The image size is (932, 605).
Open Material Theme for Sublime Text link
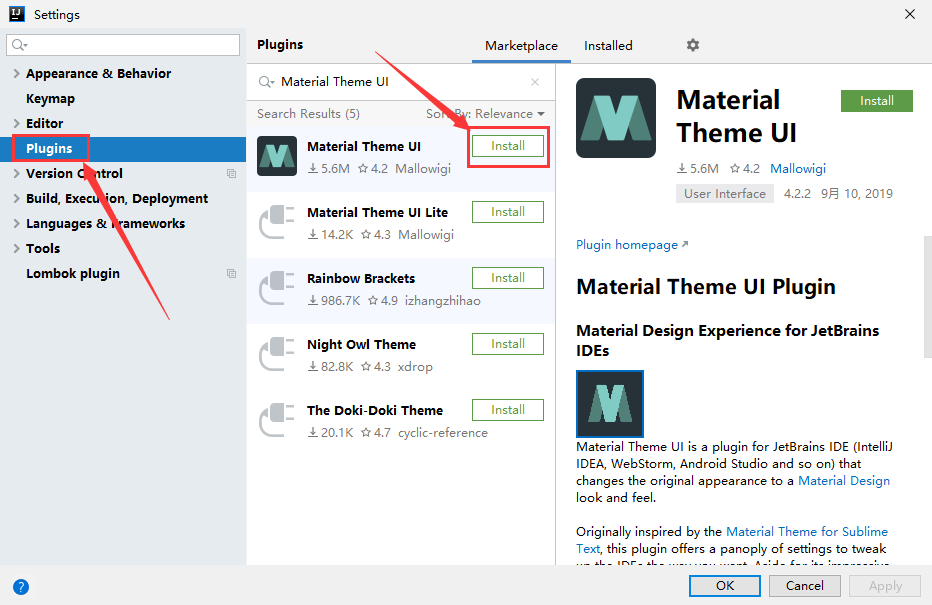pos(807,531)
